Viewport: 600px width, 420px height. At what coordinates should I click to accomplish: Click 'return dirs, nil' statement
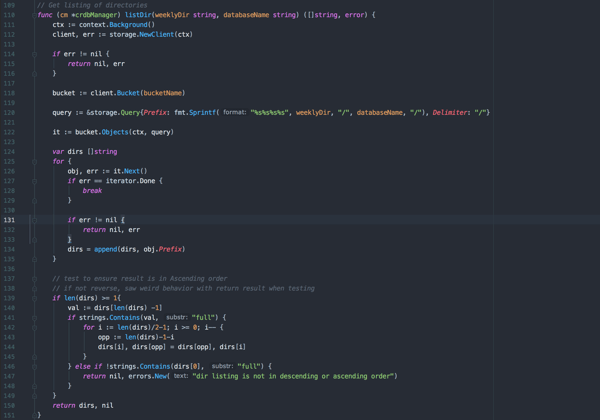83,405
